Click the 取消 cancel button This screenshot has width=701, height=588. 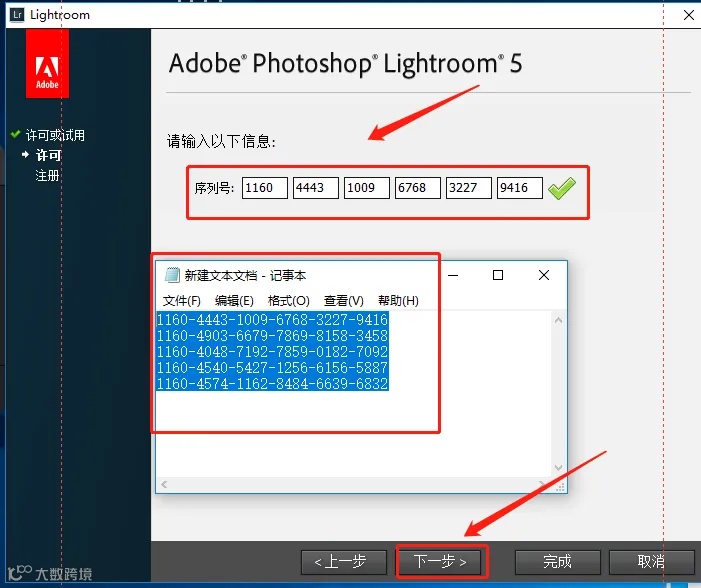coord(651,562)
